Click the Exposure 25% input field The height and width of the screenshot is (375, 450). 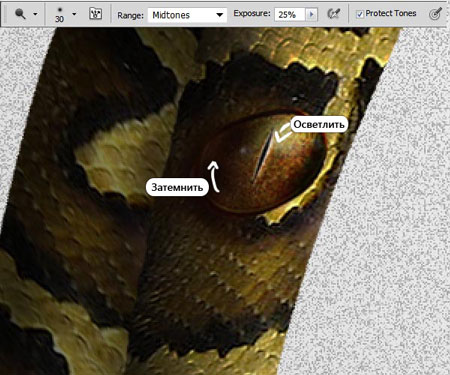[x=290, y=14]
